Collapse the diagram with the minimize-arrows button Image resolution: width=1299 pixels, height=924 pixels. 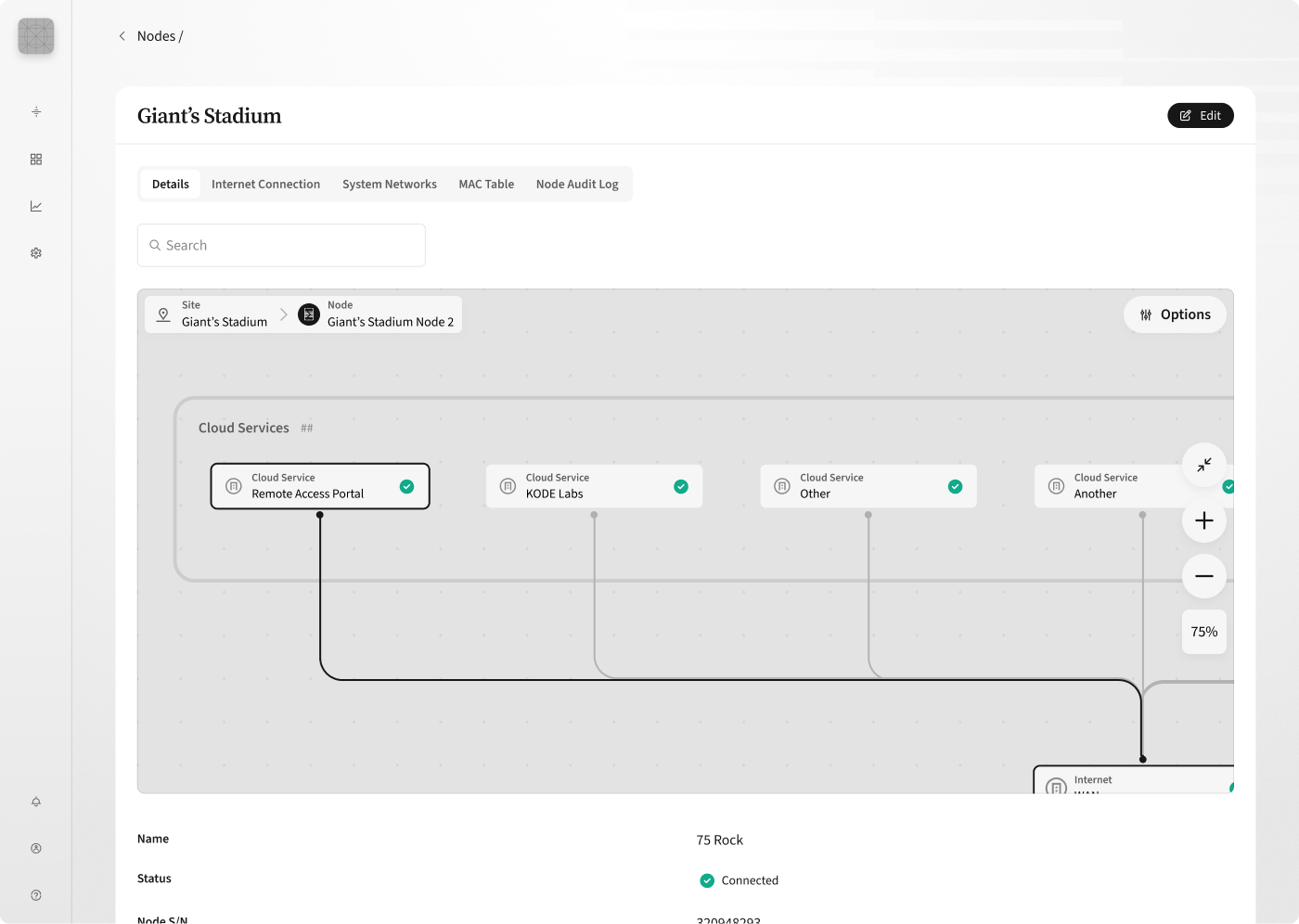tap(1204, 465)
